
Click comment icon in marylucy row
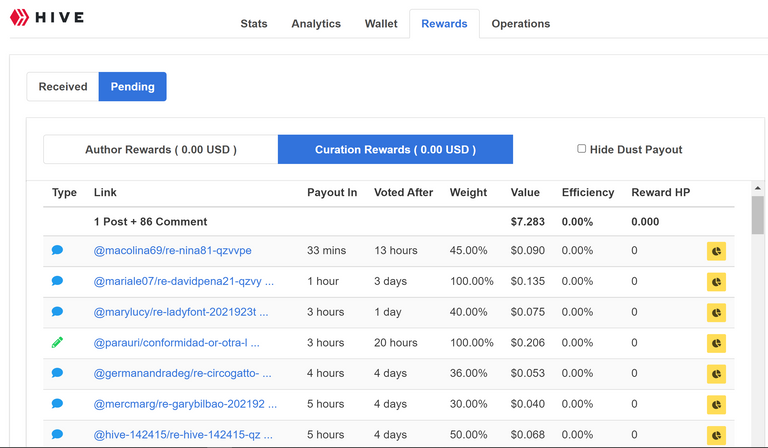coord(57,311)
